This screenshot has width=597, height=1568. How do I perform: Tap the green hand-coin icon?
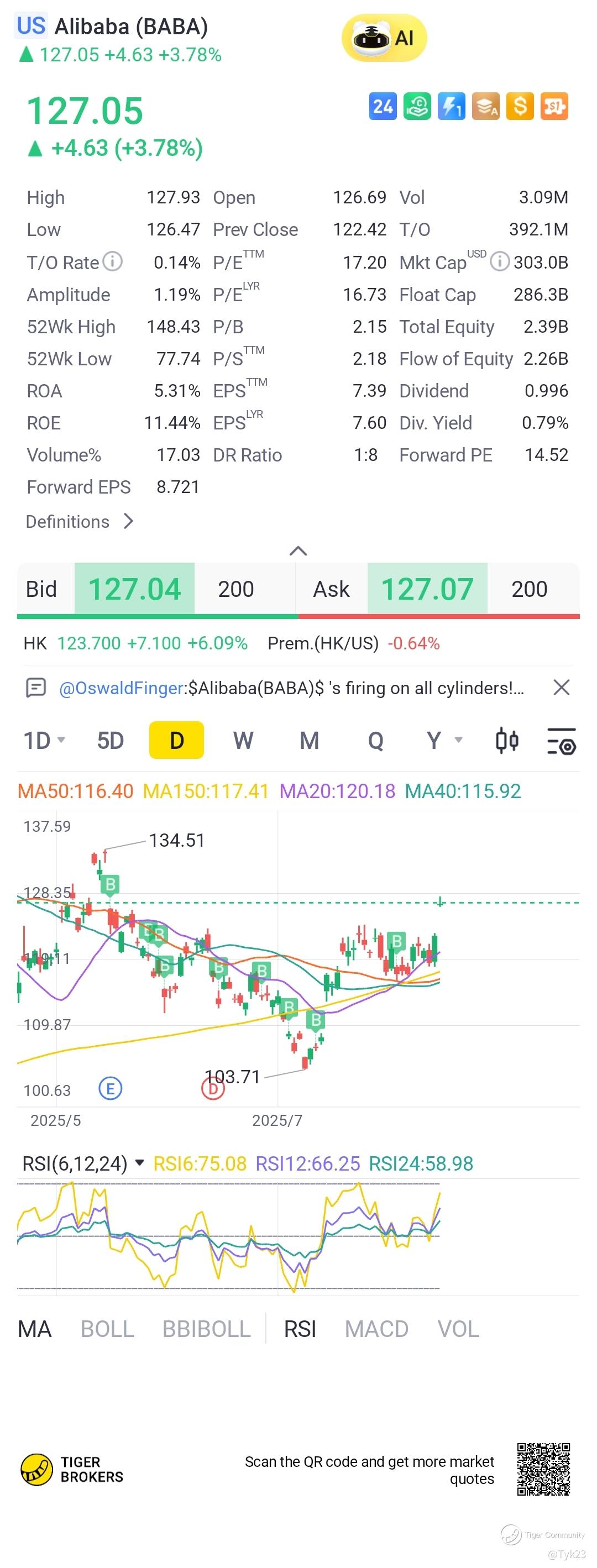click(x=417, y=107)
